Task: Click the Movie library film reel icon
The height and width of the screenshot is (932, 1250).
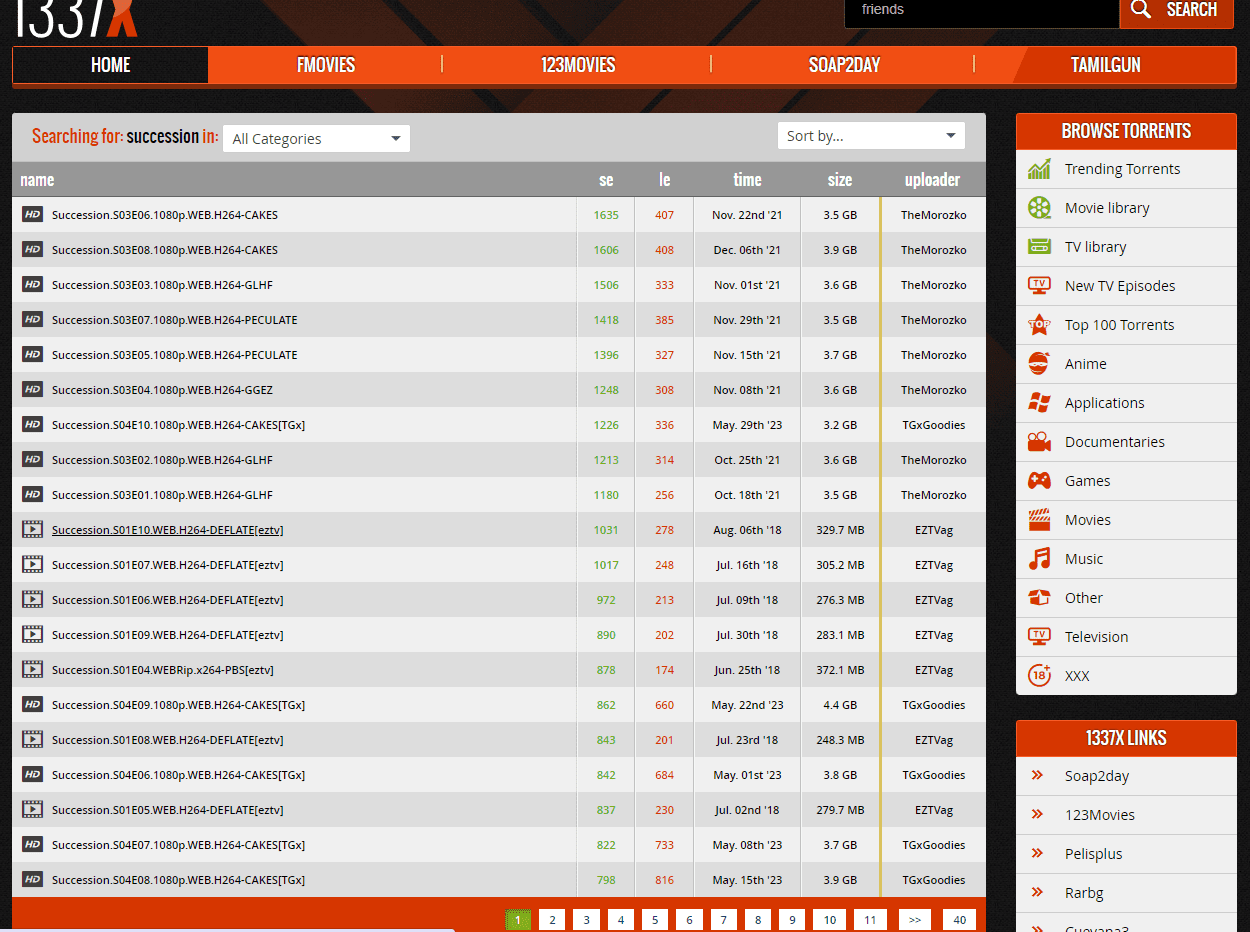Action: (x=1039, y=208)
